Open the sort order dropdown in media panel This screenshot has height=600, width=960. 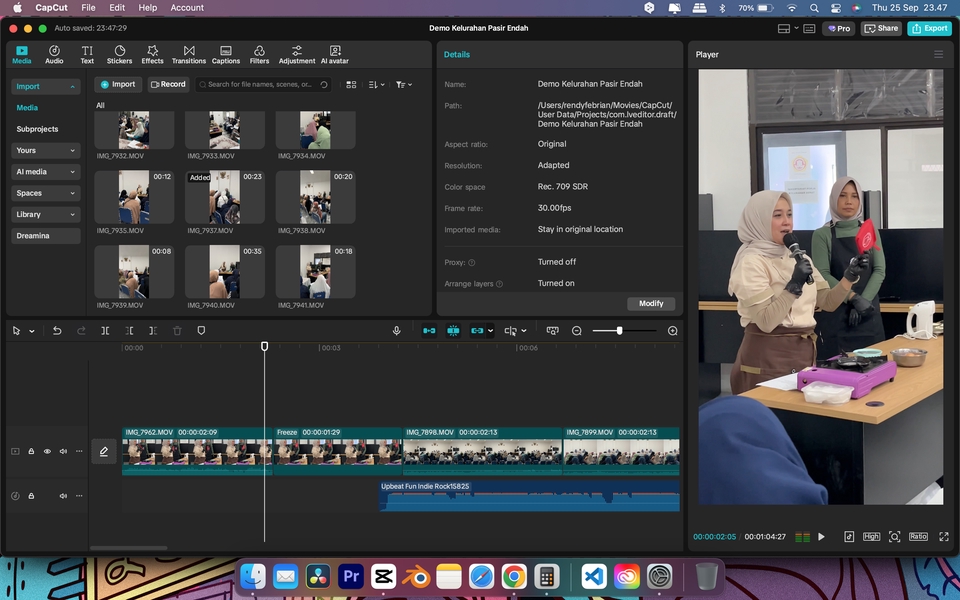pyautogui.click(x=376, y=85)
